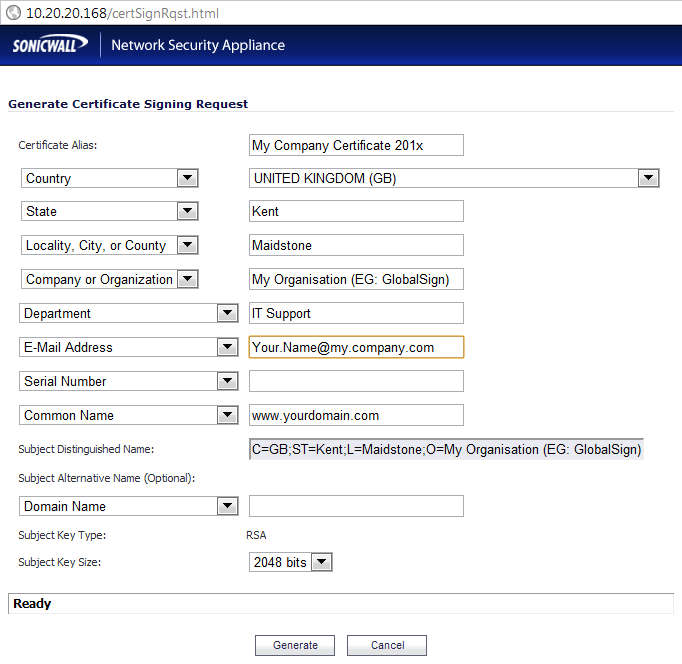Expand the UNITED KINGDOM (GB) country list
Viewport: 682px width, 664px height.
[x=453, y=178]
